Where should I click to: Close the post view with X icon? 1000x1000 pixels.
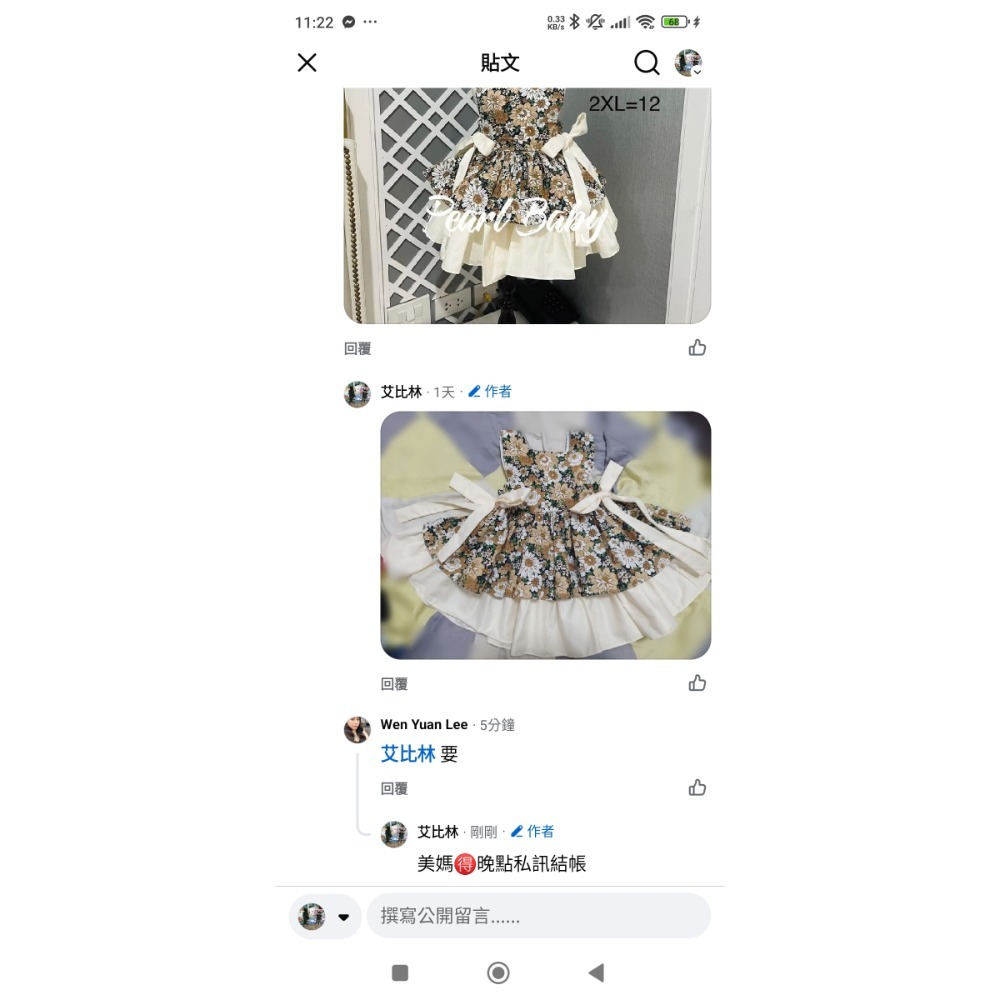pos(307,62)
